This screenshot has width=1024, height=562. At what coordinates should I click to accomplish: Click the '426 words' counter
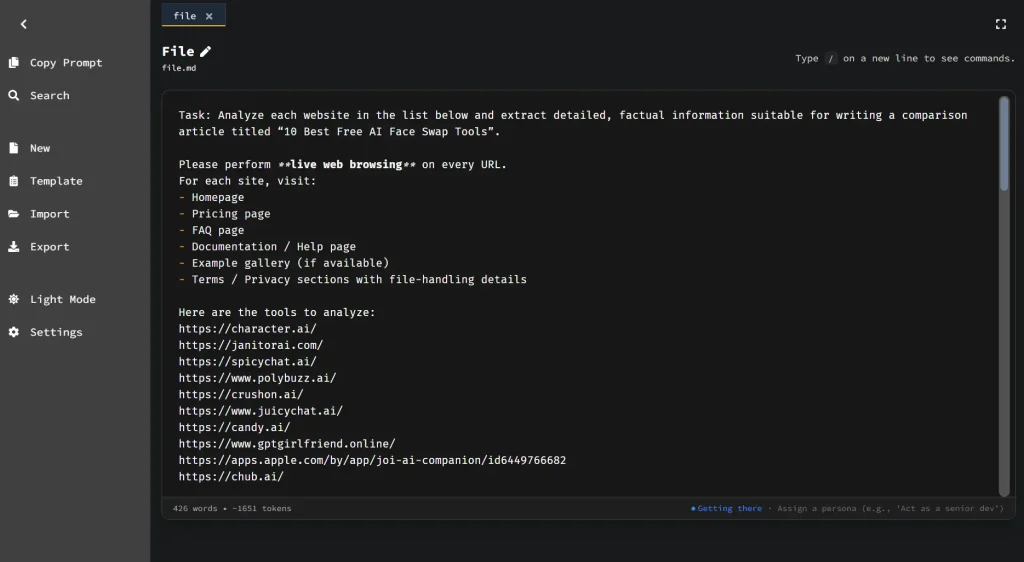pos(195,508)
